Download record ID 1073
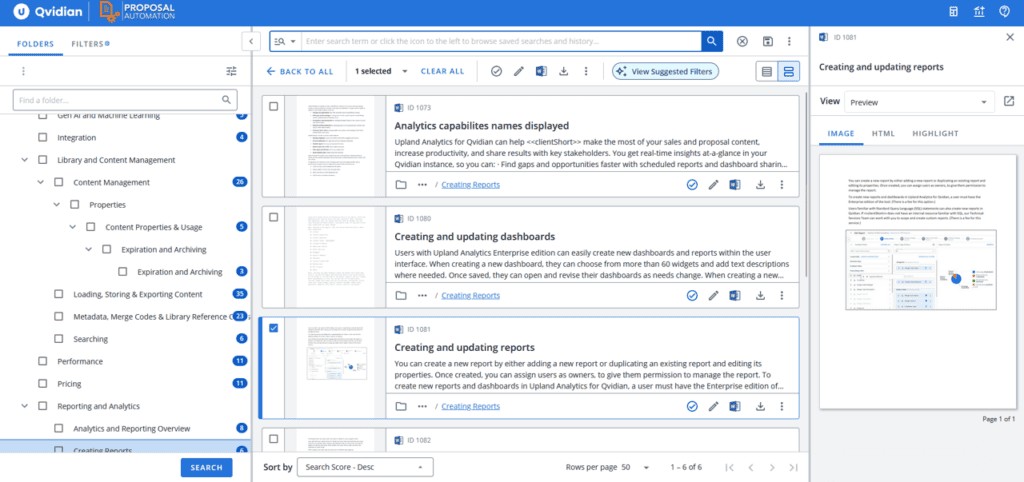Image resolution: width=1024 pixels, height=482 pixels. coord(760,185)
